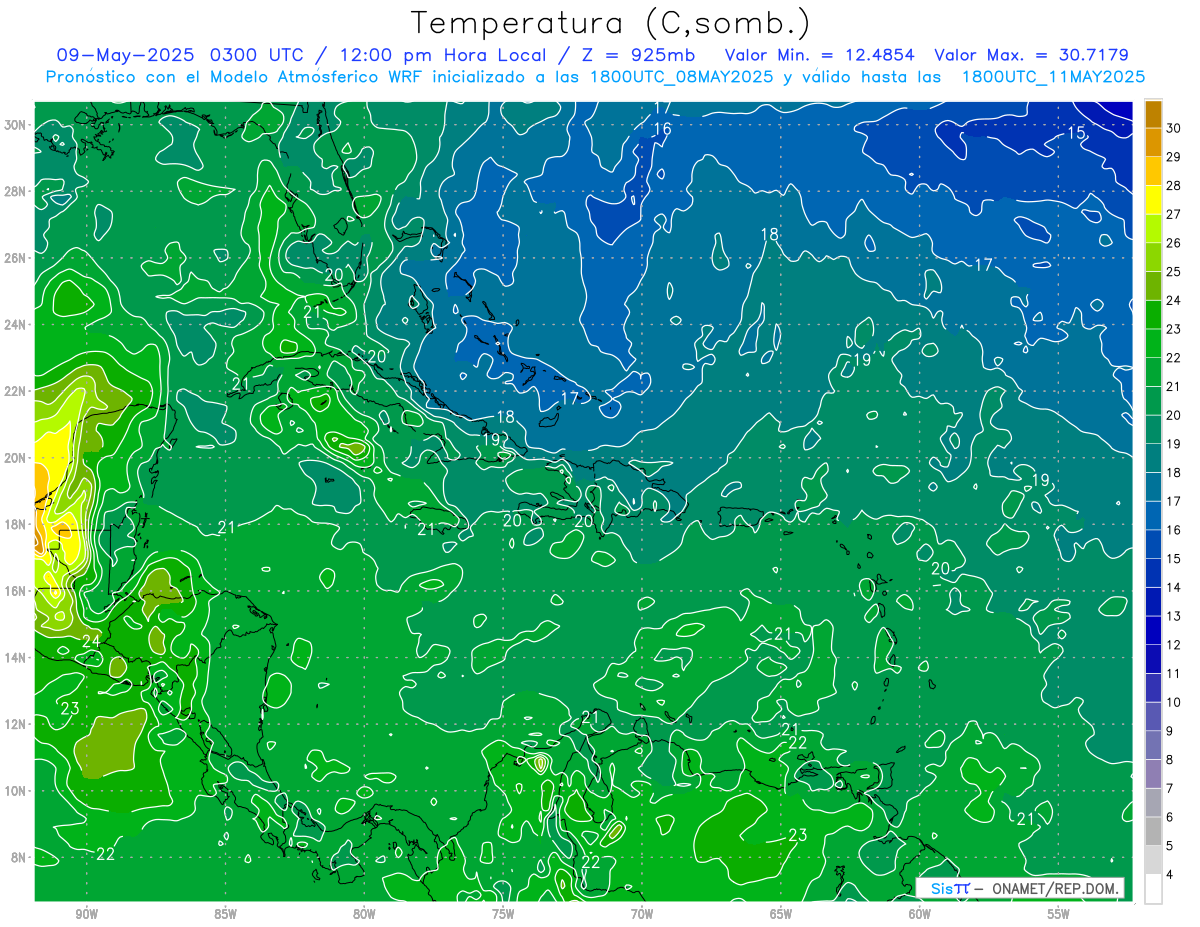Click the yellow swatch between 27 and 28
The width and height of the screenshot is (1200, 927).
click(1153, 200)
